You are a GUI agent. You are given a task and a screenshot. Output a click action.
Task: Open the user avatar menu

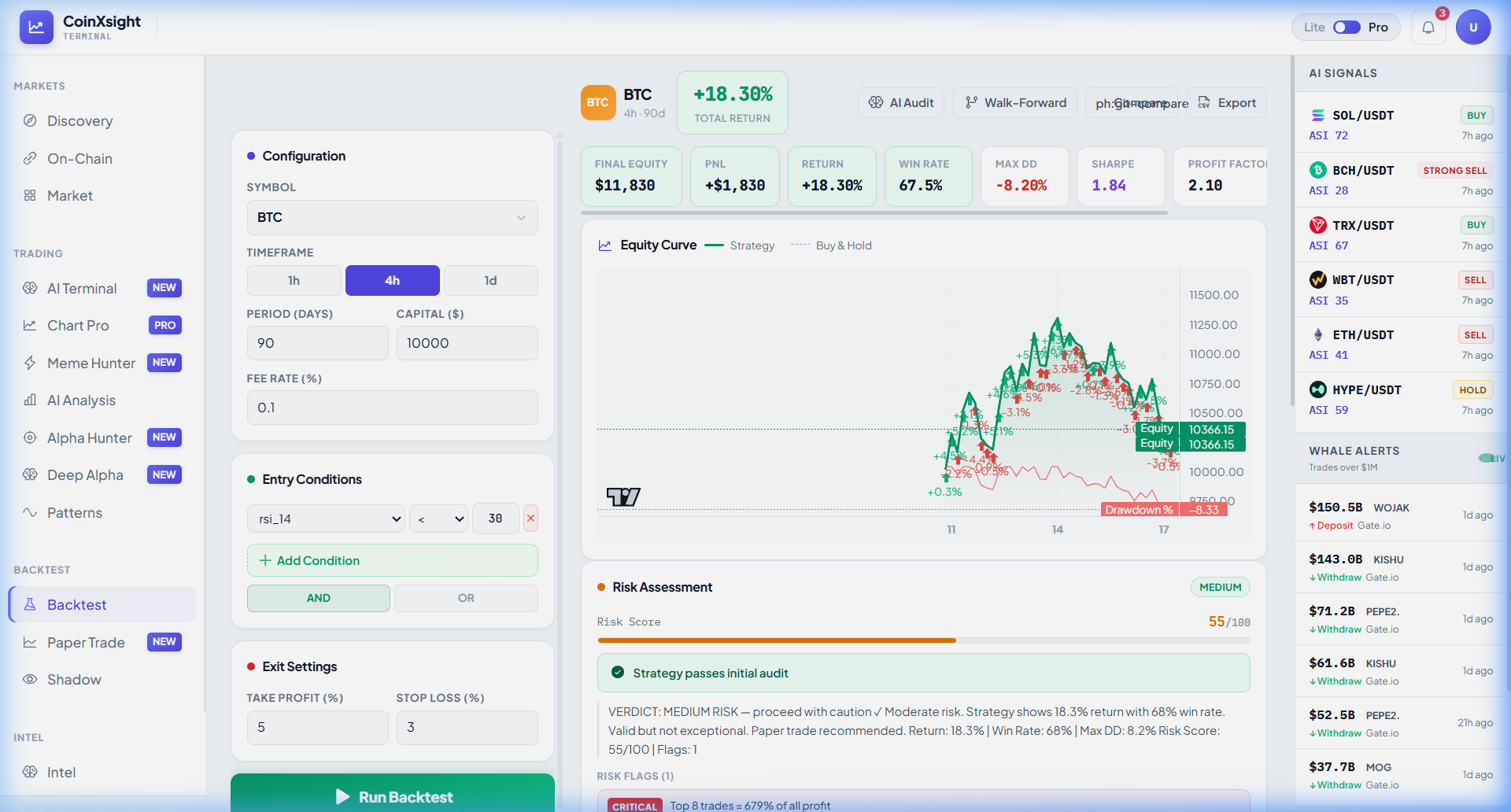(x=1473, y=28)
